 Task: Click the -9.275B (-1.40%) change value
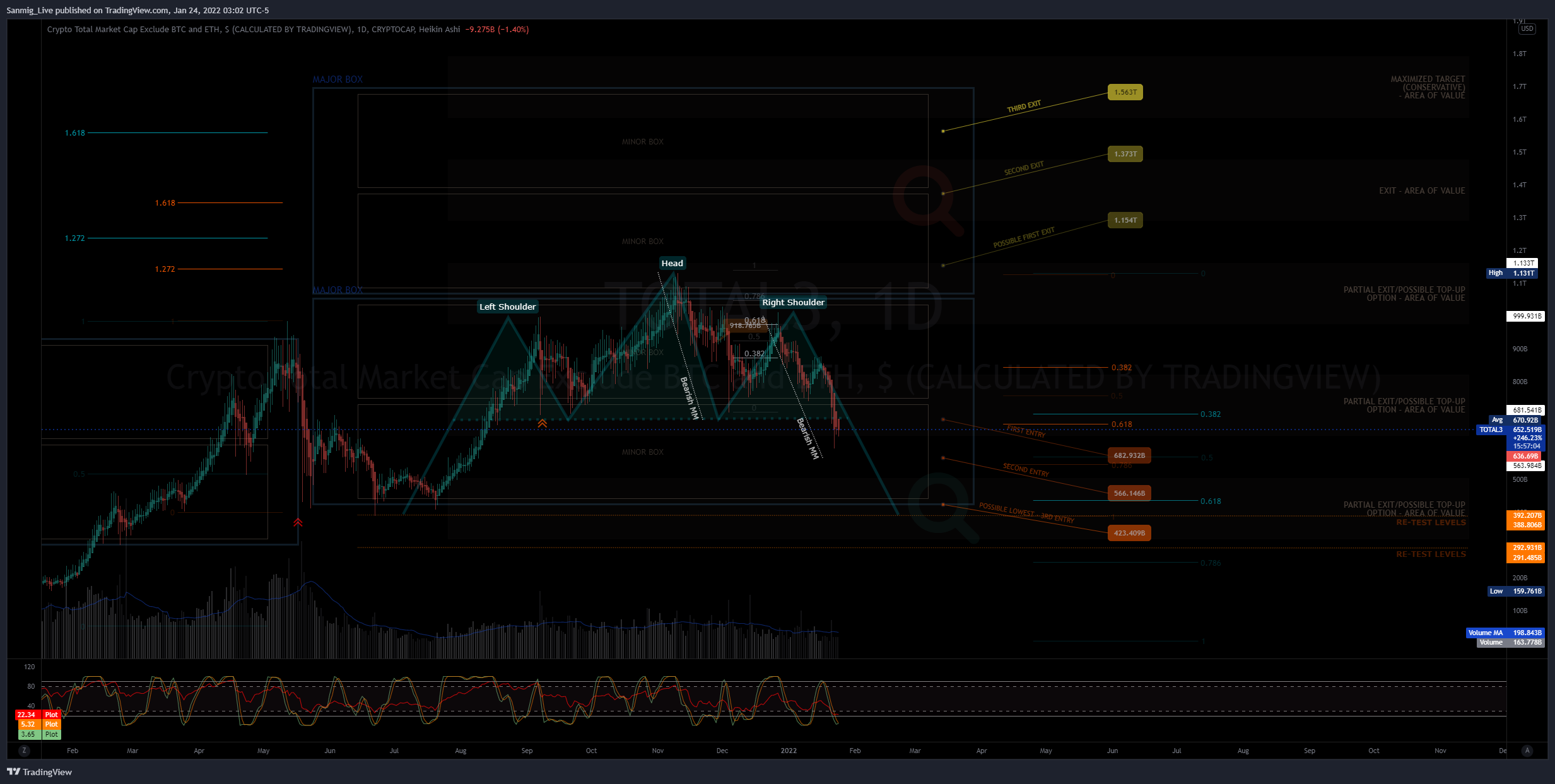click(497, 30)
